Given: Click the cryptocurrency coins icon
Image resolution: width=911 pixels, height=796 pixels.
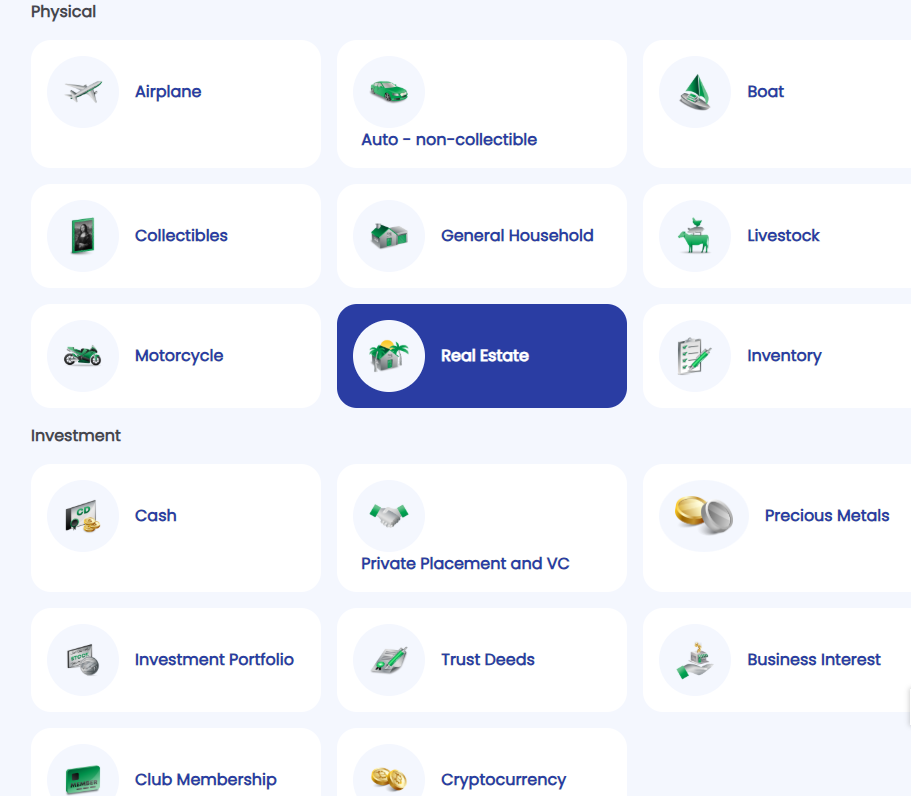Looking at the screenshot, I should click(389, 780).
